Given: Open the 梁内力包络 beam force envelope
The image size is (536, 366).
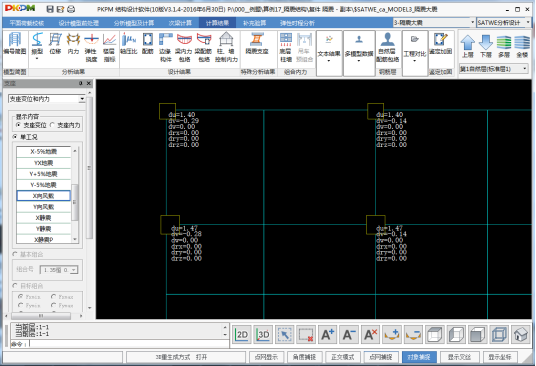Looking at the screenshot, I should pos(184,47).
